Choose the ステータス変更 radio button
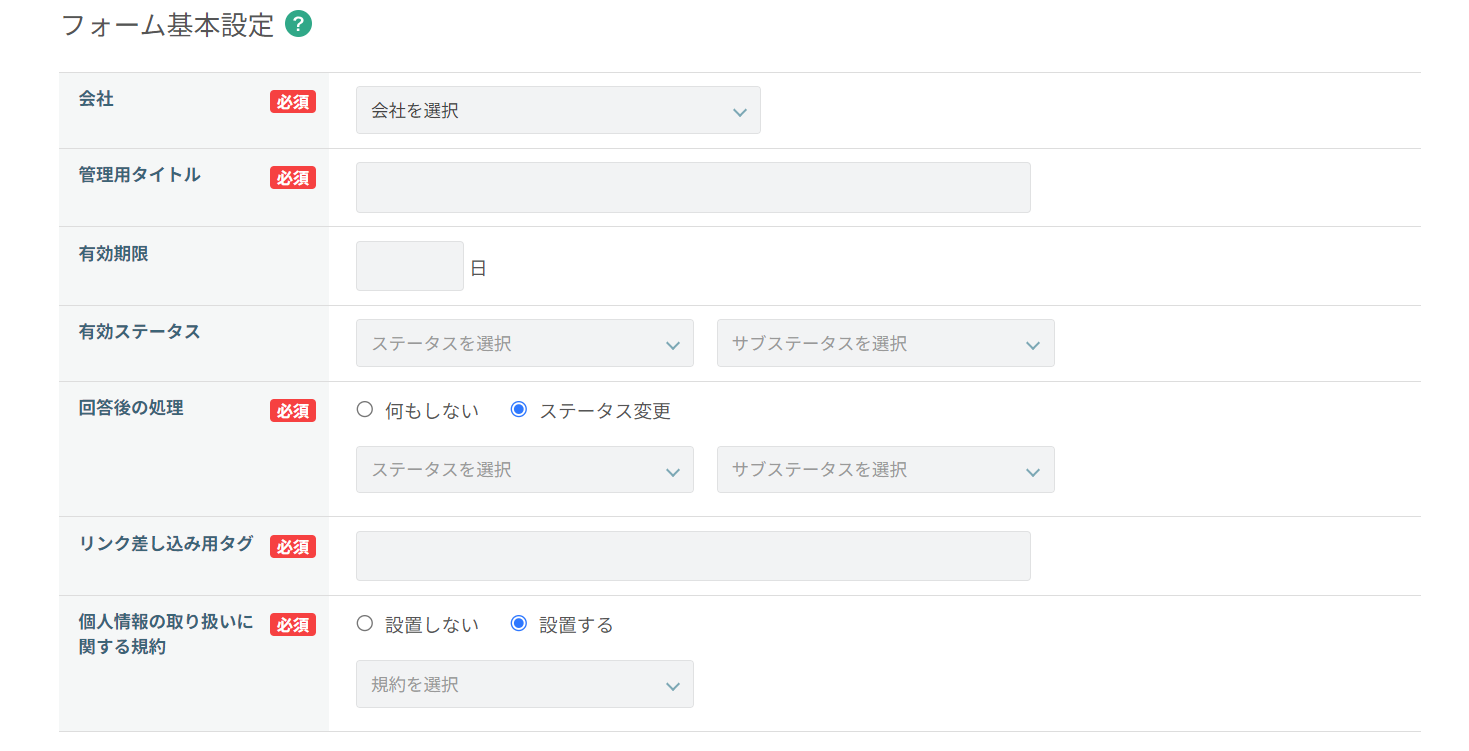 point(519,410)
